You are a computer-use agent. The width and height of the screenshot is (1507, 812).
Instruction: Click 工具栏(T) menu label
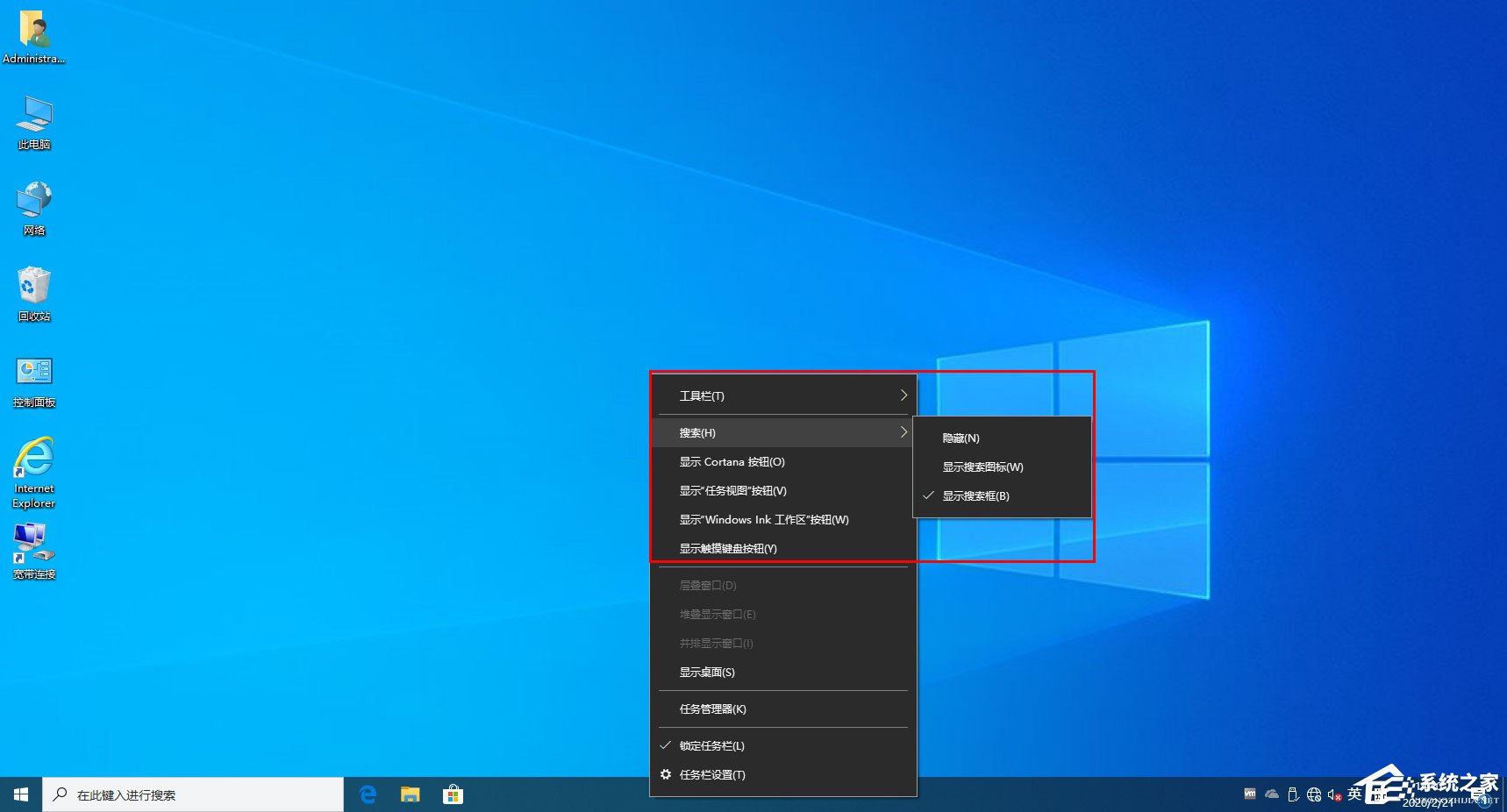(x=702, y=396)
